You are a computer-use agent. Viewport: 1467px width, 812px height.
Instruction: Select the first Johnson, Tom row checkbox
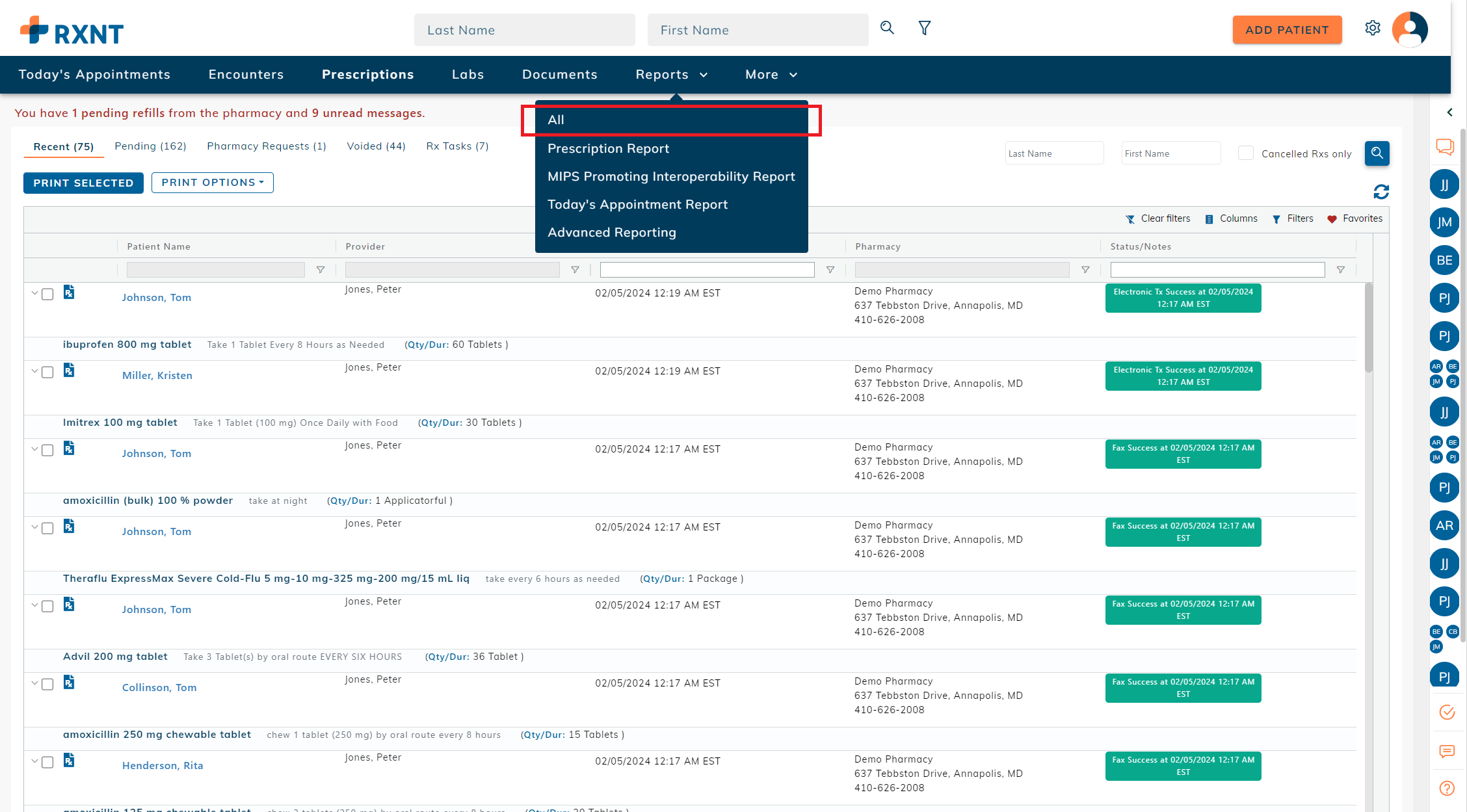tap(47, 295)
